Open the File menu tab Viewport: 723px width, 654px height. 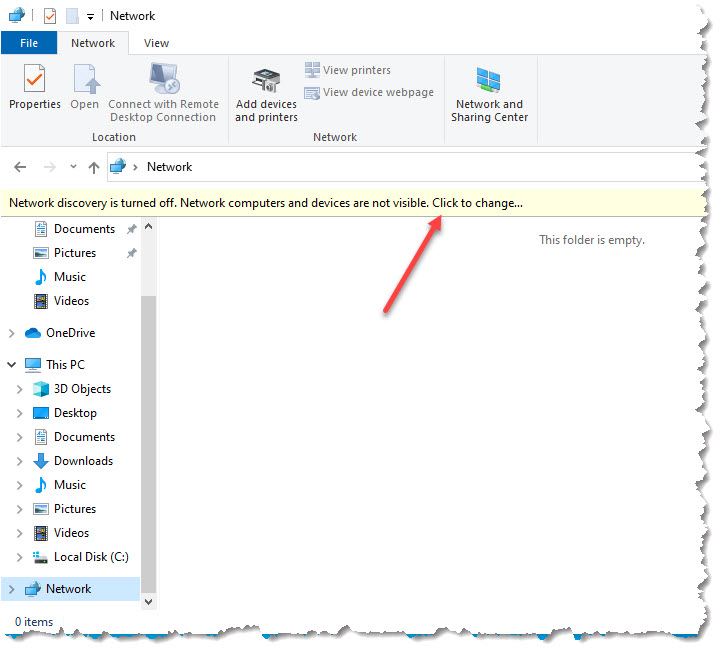tap(29, 43)
